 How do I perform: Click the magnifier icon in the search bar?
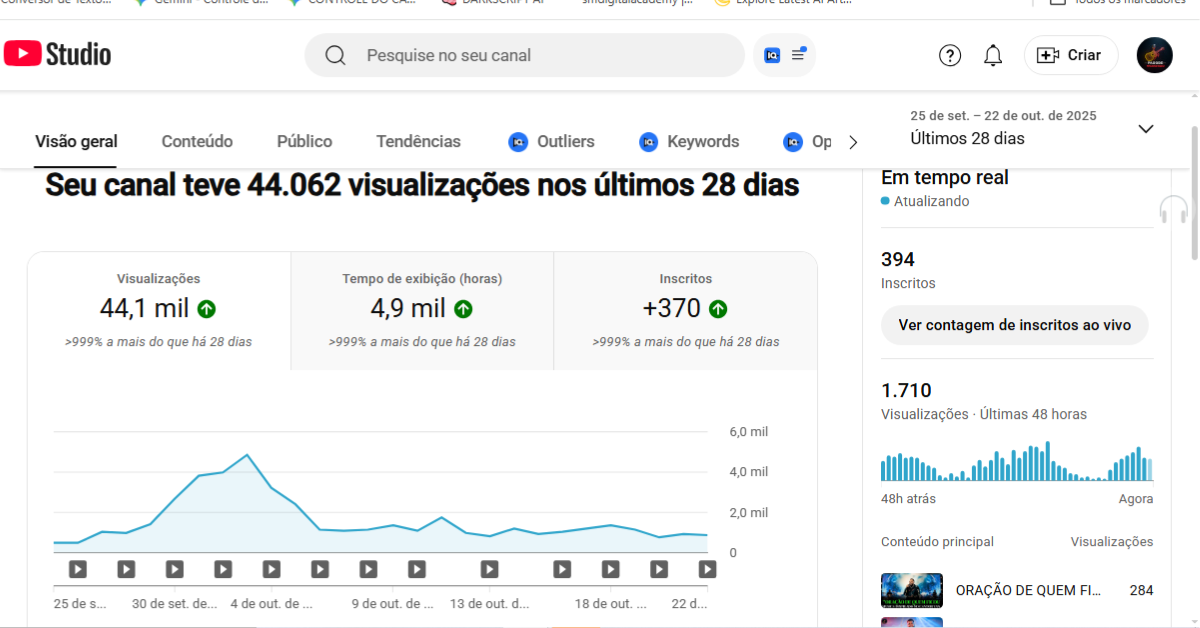[x=335, y=55]
